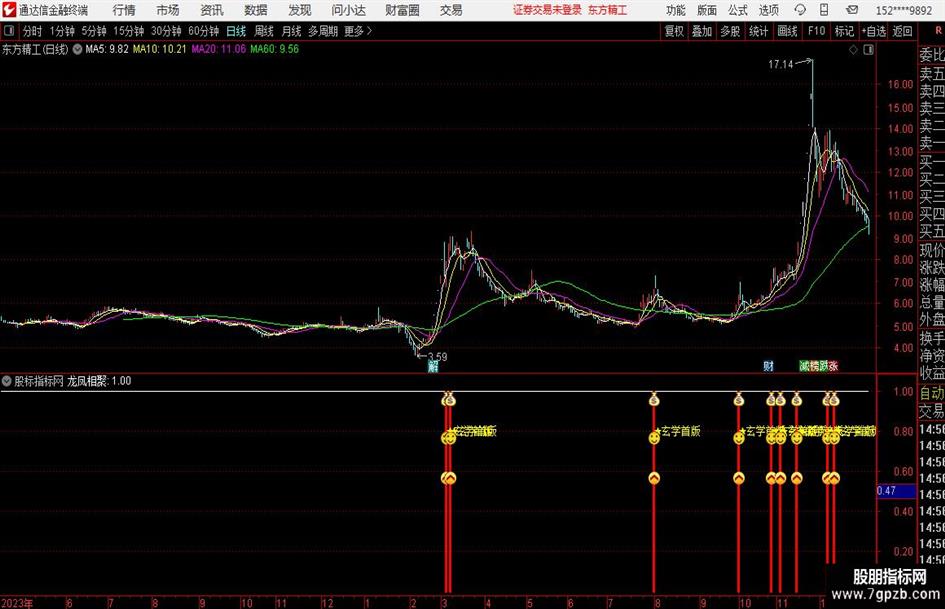The image size is (945, 609).
Task: Switch to the 分时 period tab
Action: click(33, 31)
